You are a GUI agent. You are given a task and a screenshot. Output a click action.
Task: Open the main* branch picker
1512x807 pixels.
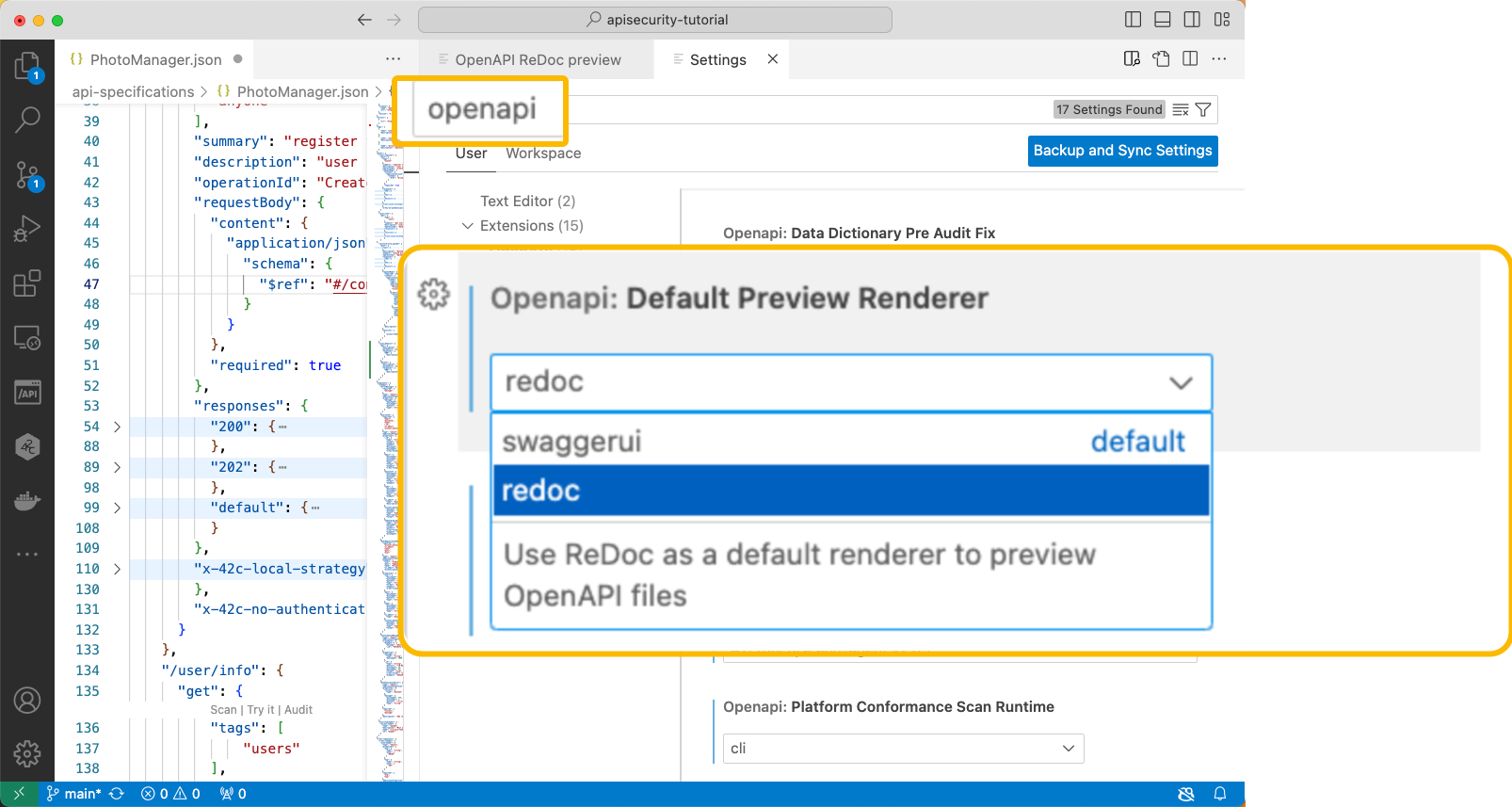(73, 794)
